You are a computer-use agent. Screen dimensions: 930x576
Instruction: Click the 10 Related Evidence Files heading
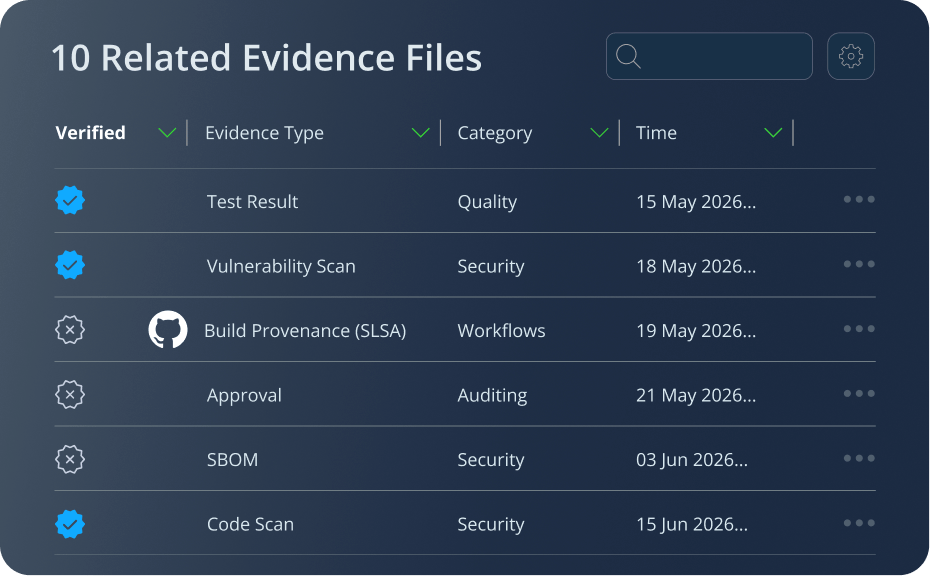266,58
